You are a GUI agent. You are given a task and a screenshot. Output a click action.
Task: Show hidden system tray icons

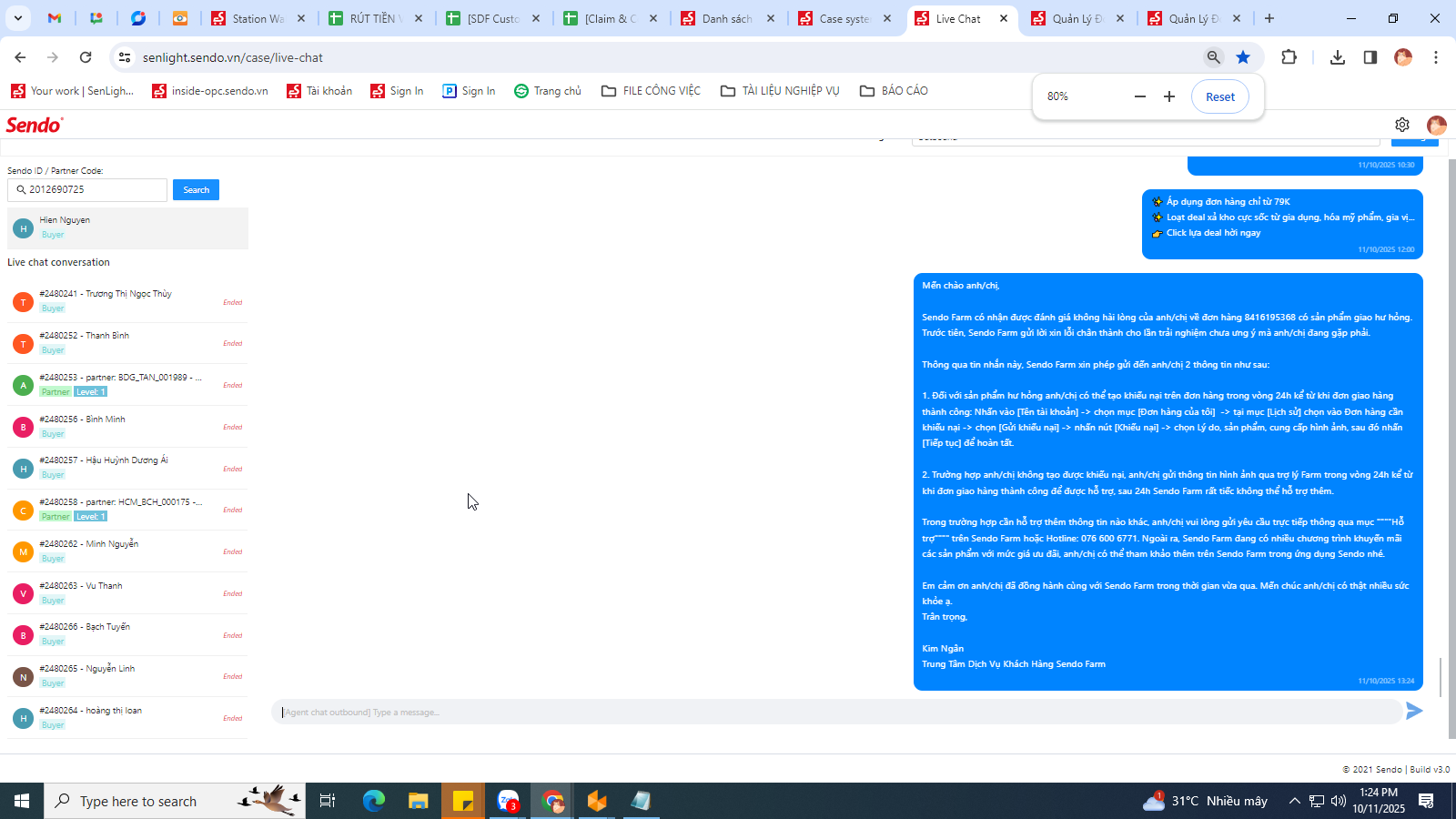(1294, 801)
